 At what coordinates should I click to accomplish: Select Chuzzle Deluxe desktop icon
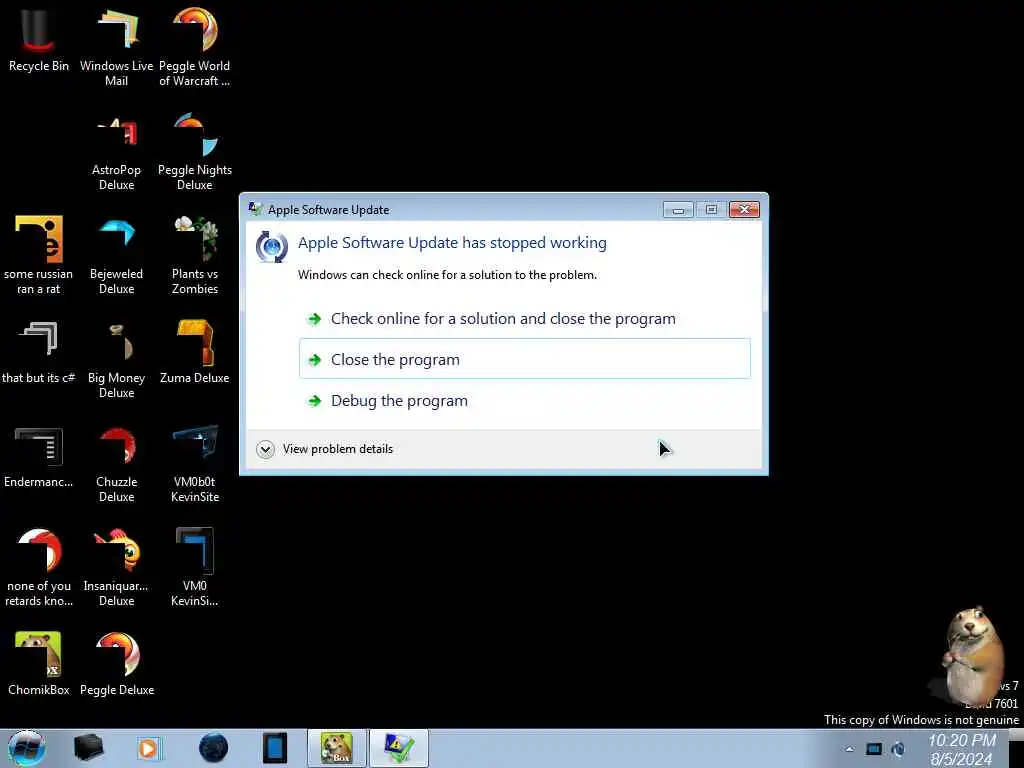[x=116, y=464]
